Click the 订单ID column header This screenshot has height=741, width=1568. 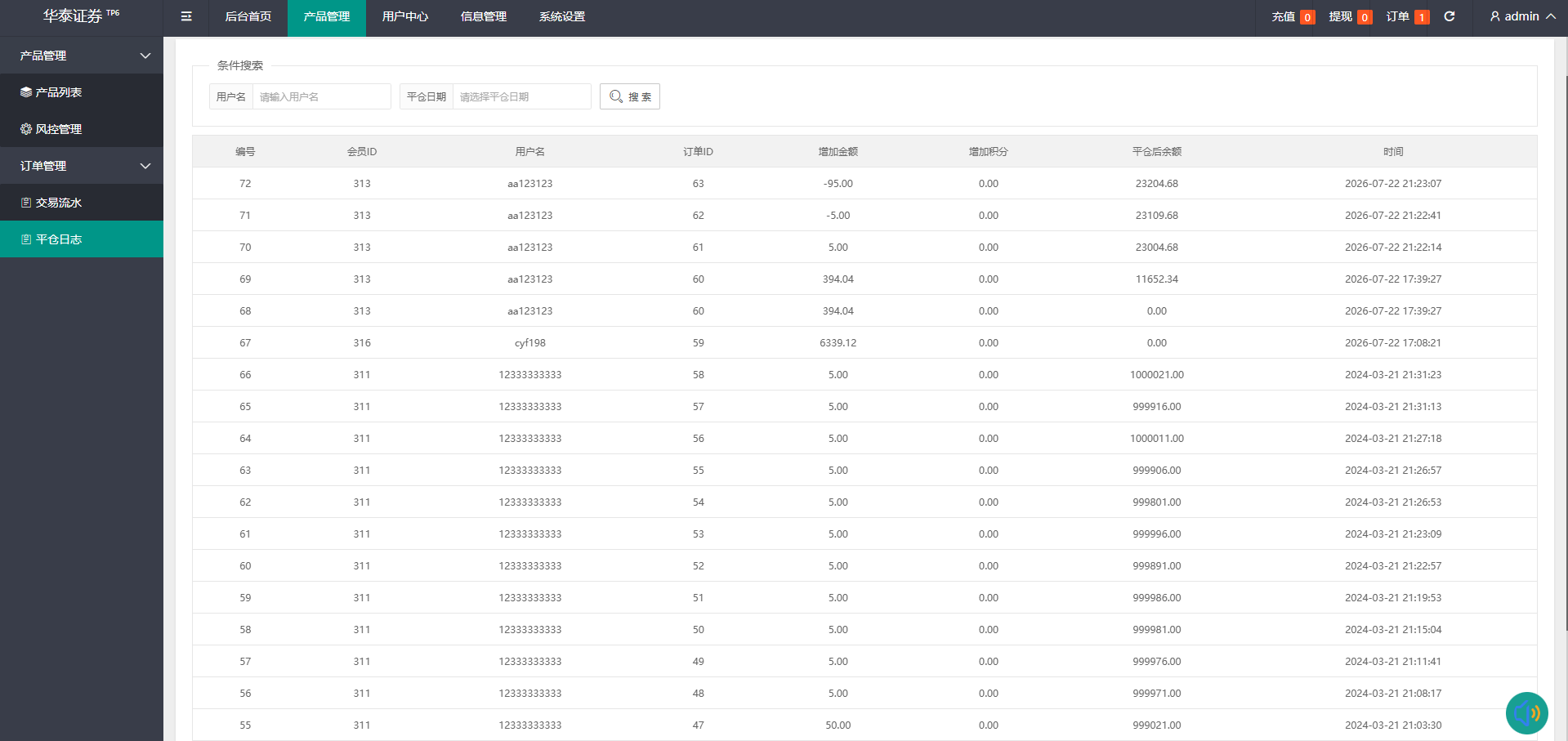699,151
